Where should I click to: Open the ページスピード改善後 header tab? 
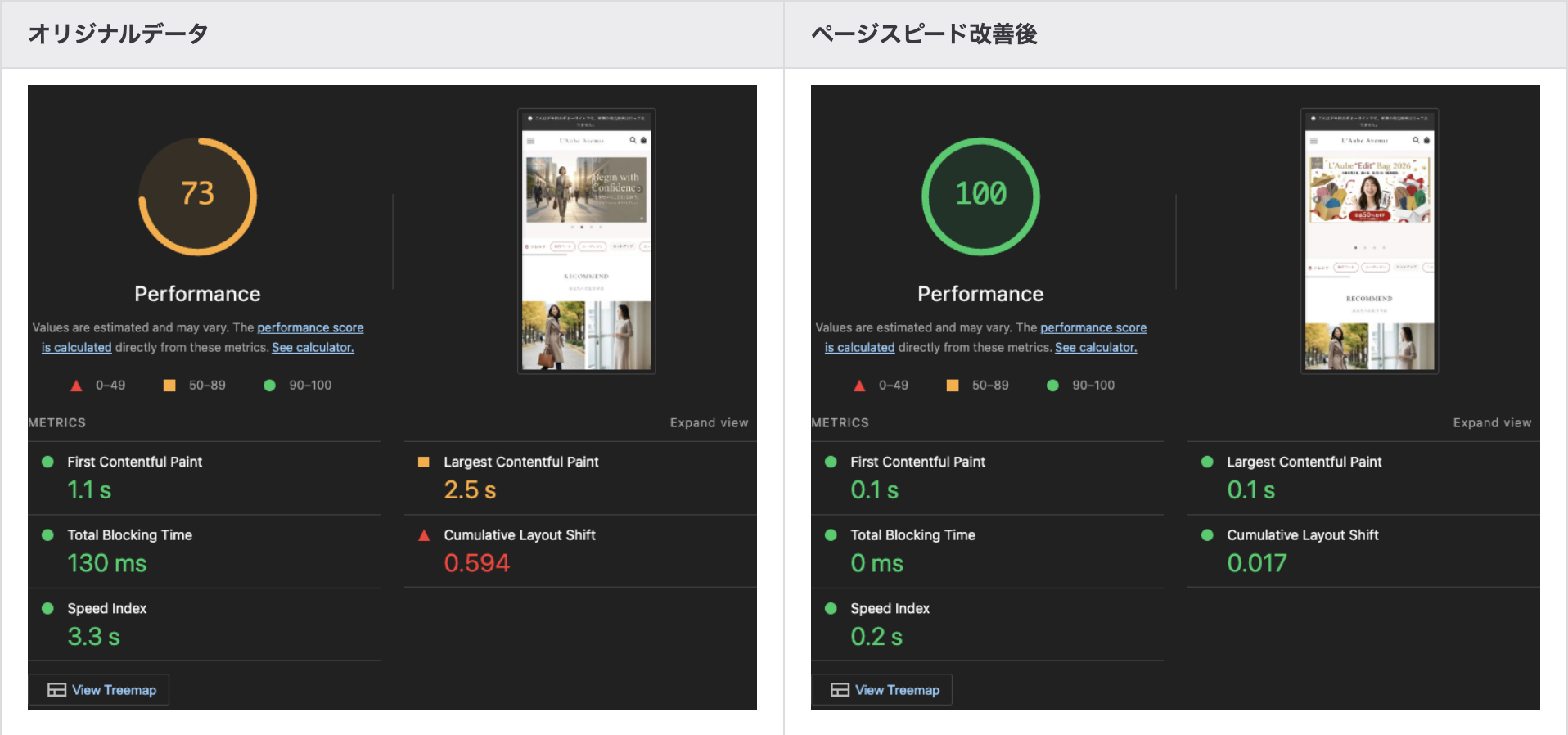pos(924,34)
